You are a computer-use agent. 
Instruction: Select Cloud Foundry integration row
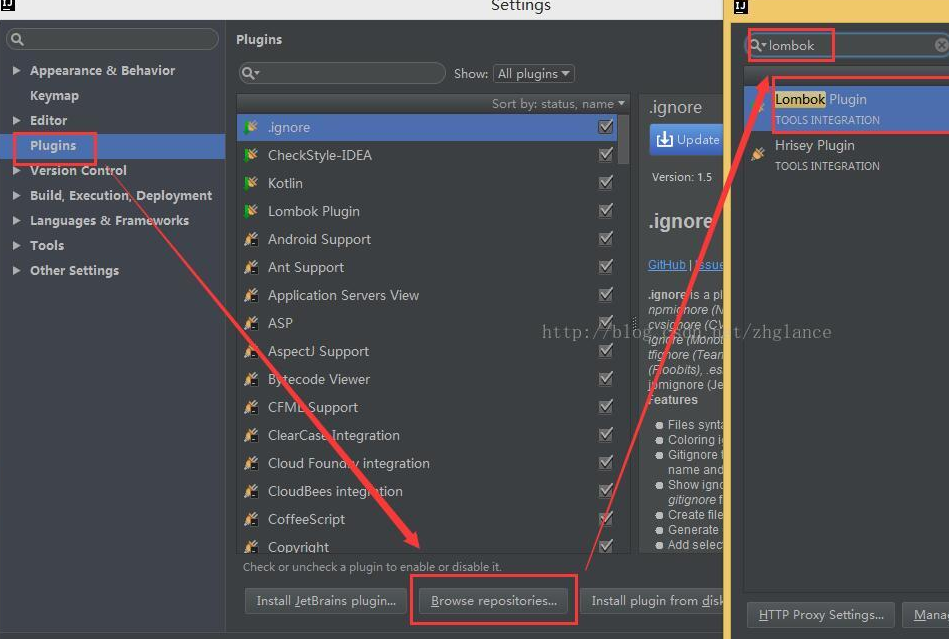coord(427,463)
